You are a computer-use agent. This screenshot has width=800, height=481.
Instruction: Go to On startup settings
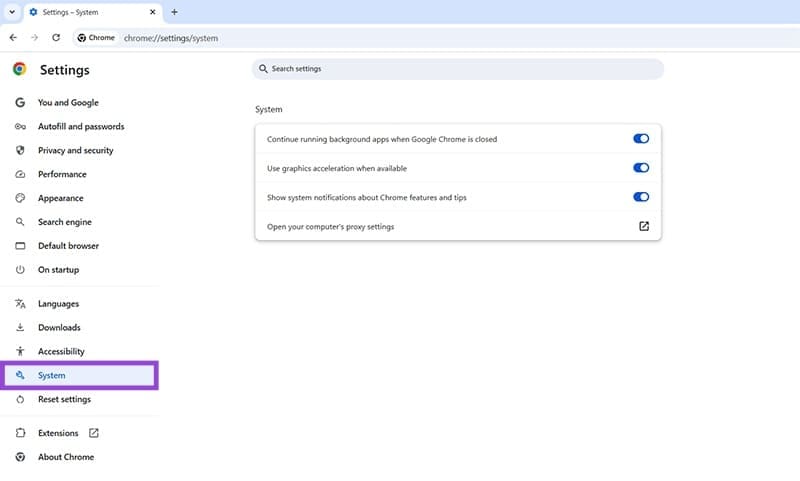click(x=58, y=270)
